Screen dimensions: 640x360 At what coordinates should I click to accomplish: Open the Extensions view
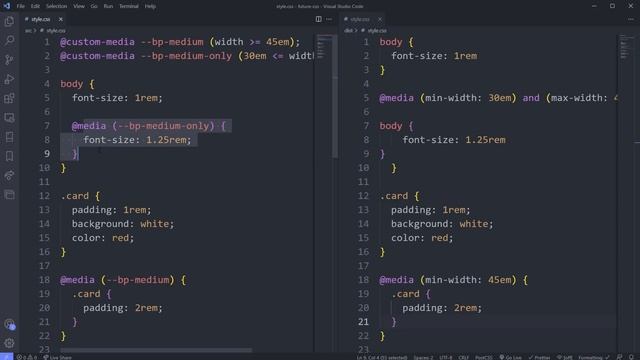[x=9, y=98]
